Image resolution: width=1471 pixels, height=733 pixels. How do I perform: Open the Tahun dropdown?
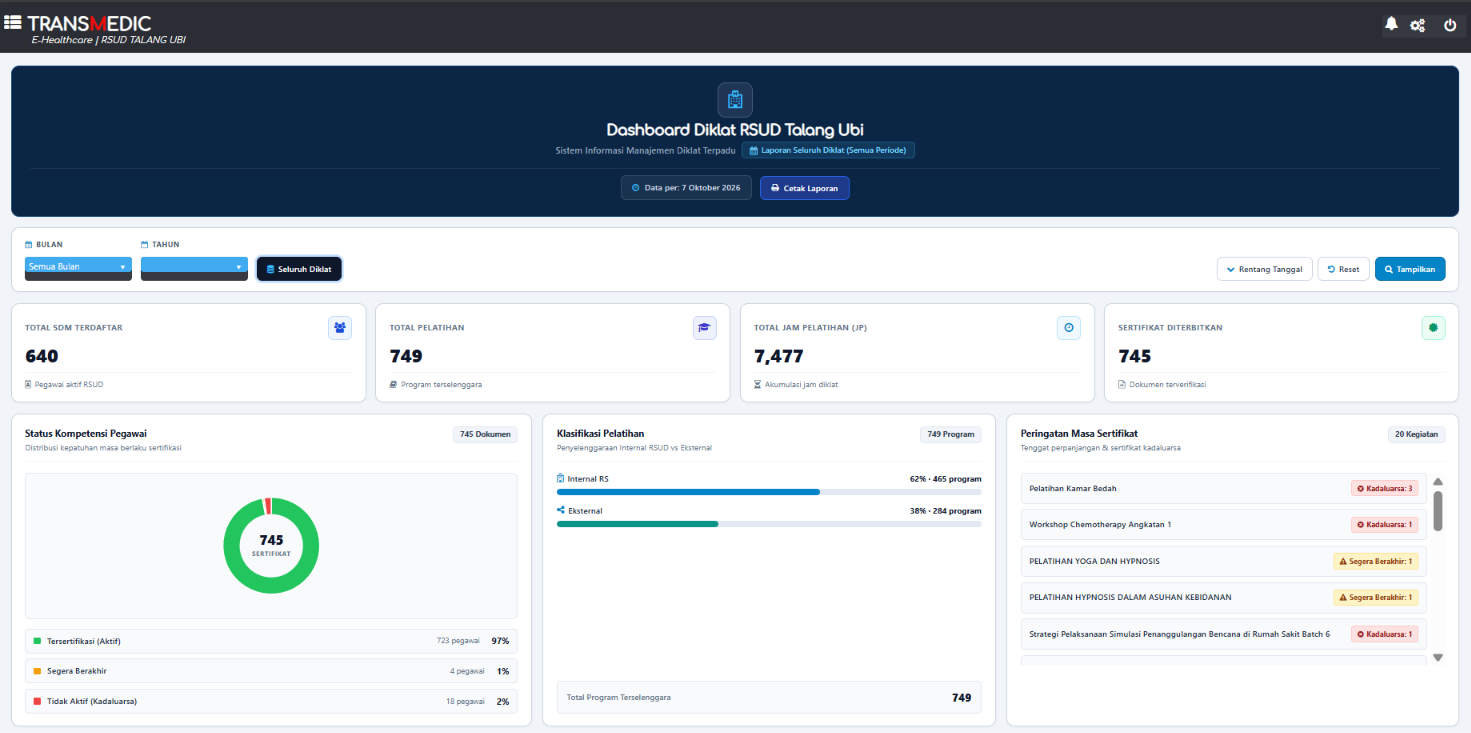pyautogui.click(x=194, y=267)
